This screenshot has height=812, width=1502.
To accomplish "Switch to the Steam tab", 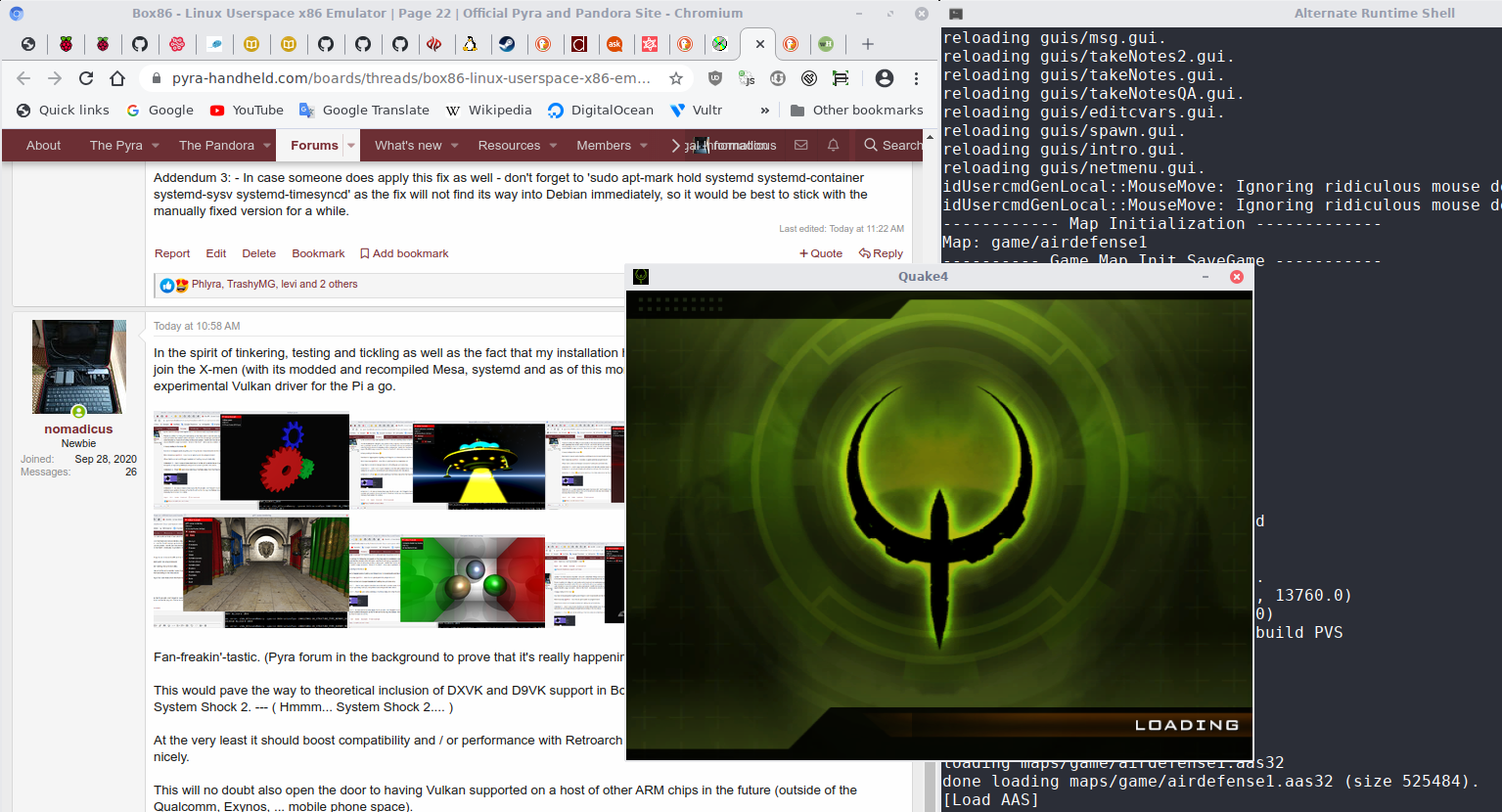I will [507, 44].
